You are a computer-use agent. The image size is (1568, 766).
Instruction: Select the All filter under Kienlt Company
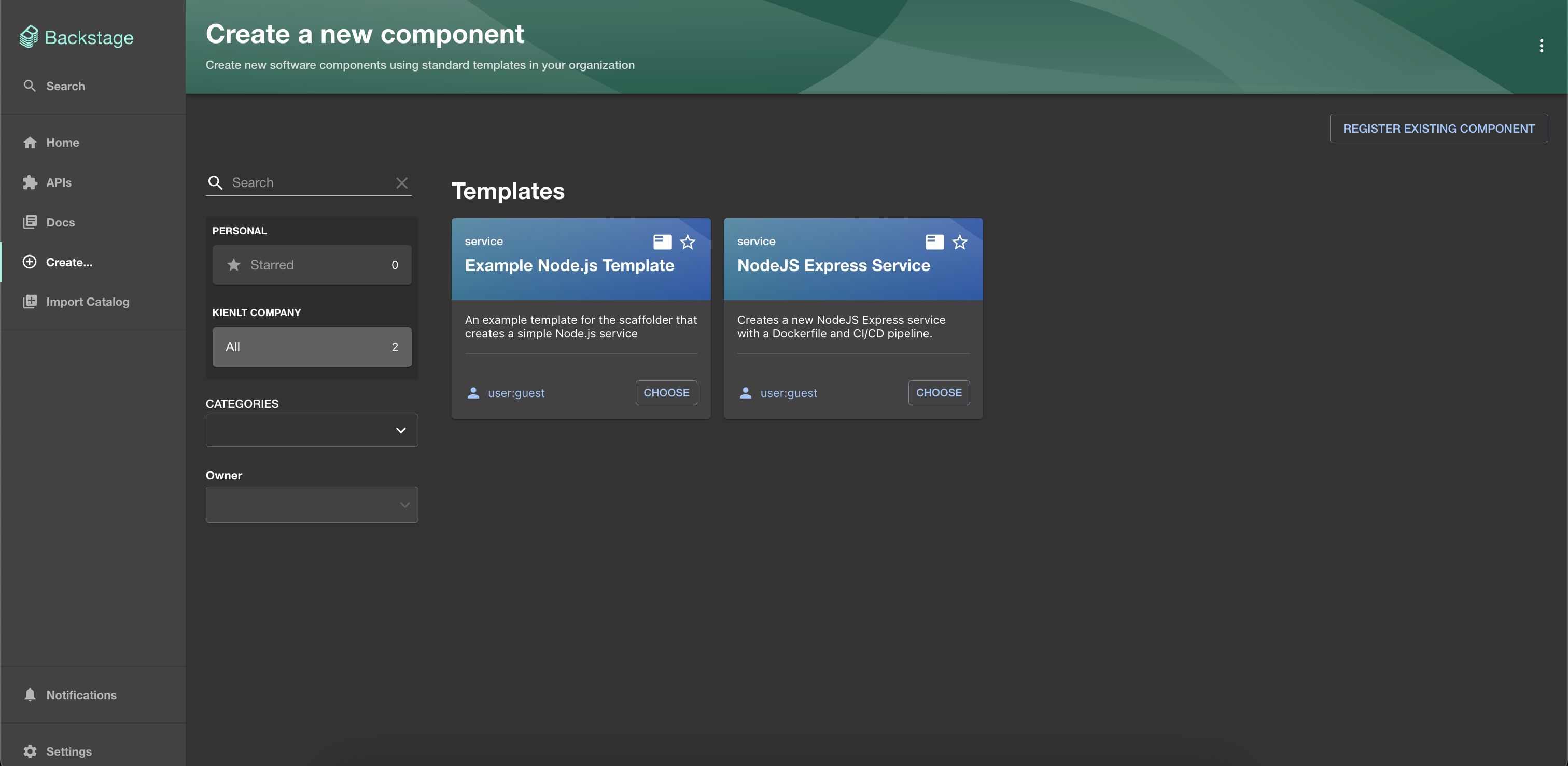[312, 347]
